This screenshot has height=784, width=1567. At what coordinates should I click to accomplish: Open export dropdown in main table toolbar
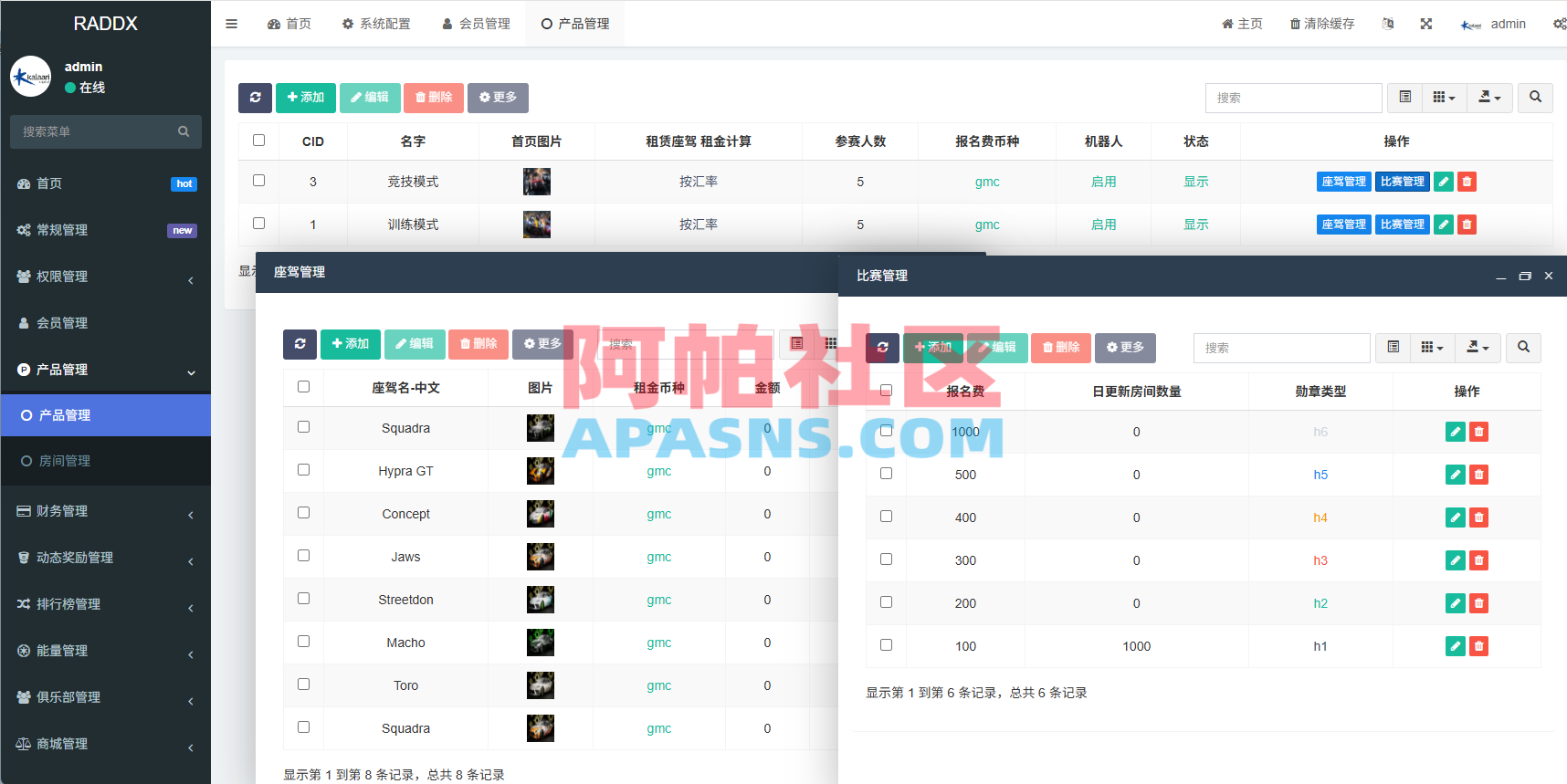(x=1489, y=98)
